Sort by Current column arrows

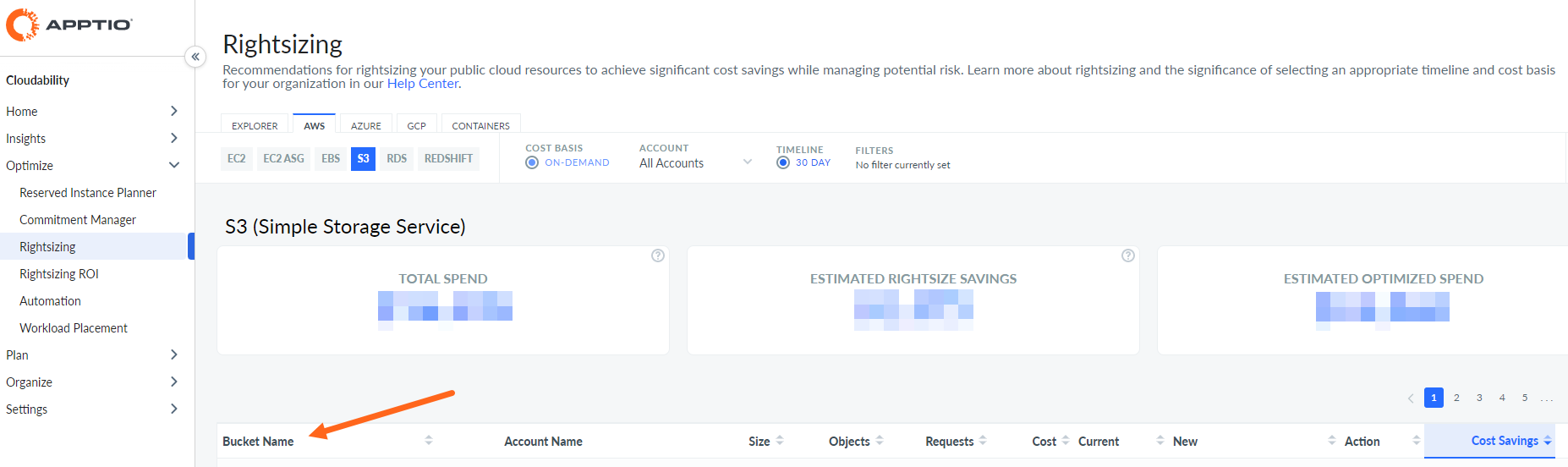[x=1160, y=440]
